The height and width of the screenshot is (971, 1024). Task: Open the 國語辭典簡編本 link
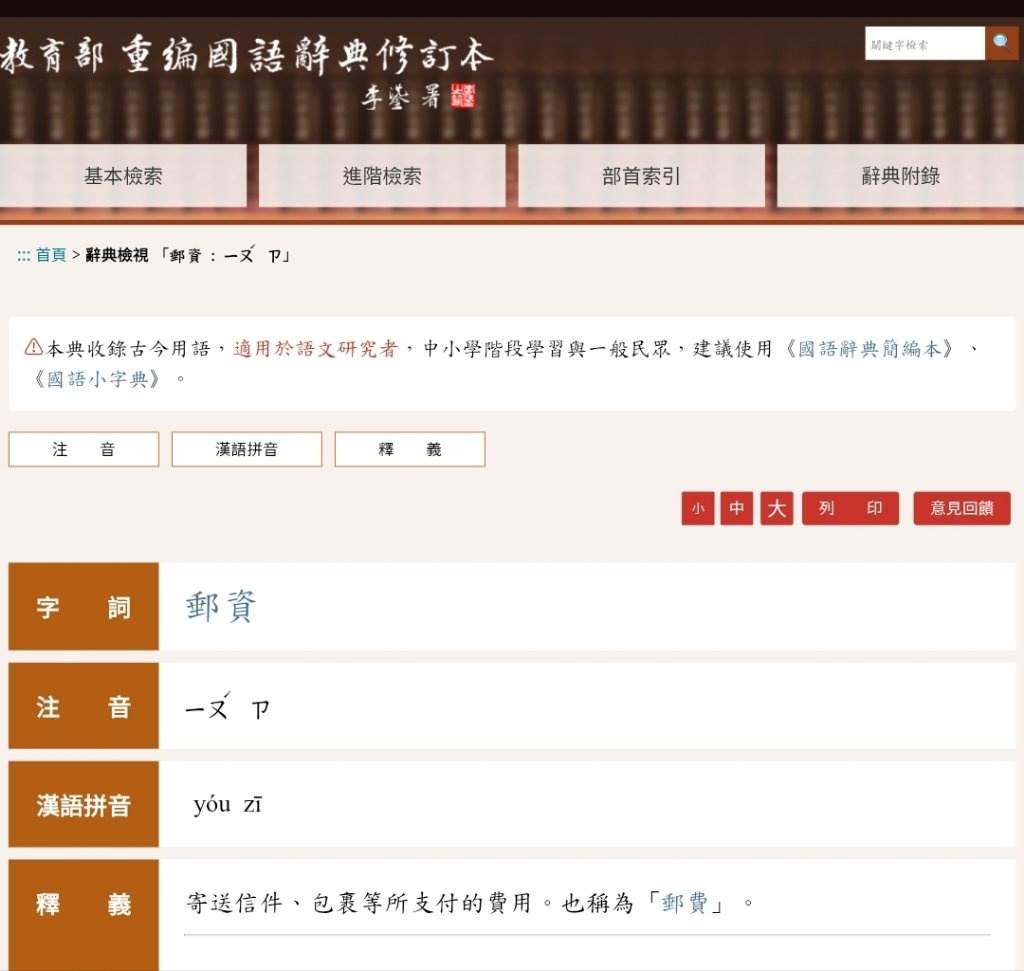[x=869, y=349]
